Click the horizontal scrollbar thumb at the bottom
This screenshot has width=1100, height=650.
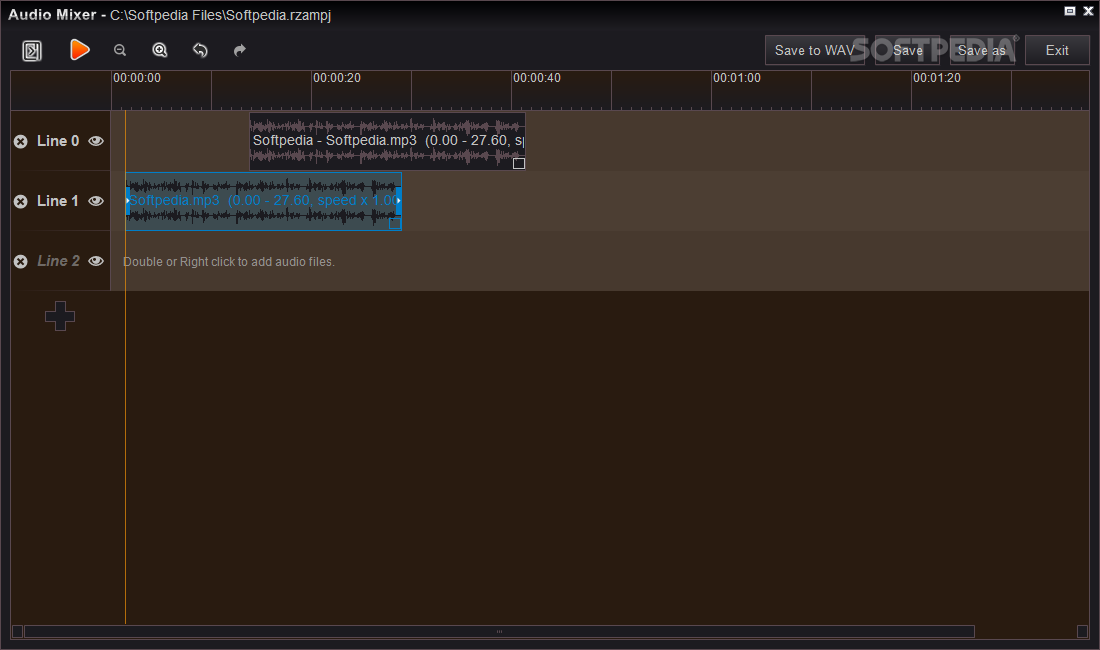[x=499, y=632]
